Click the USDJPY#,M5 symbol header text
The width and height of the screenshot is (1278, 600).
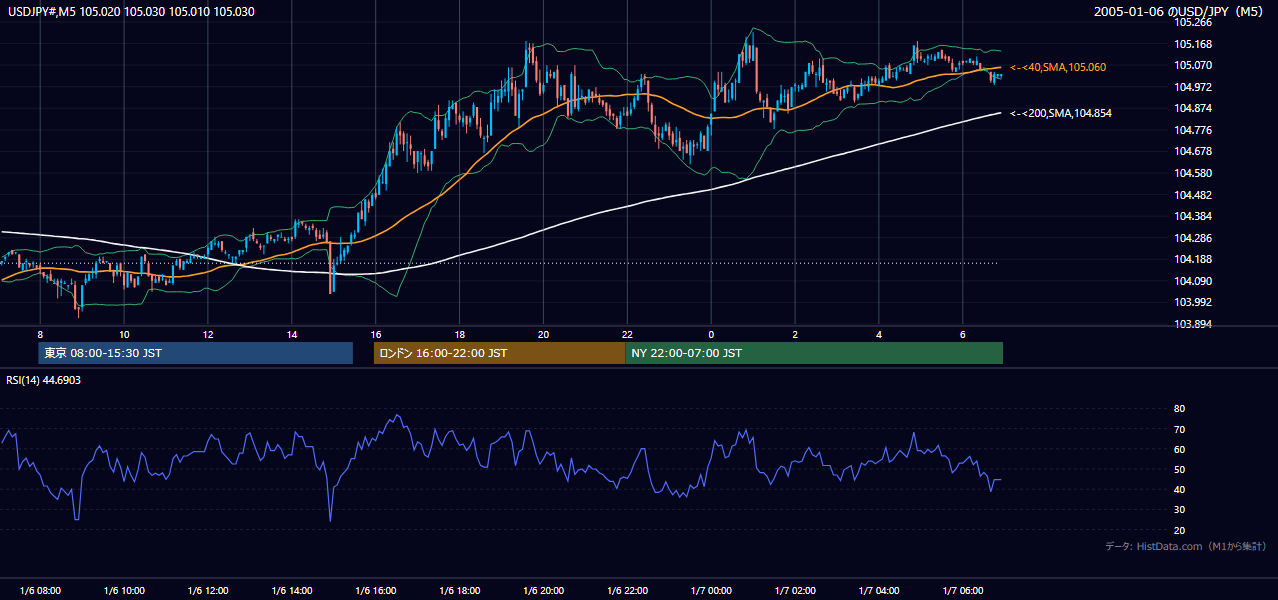pyautogui.click(x=130, y=12)
